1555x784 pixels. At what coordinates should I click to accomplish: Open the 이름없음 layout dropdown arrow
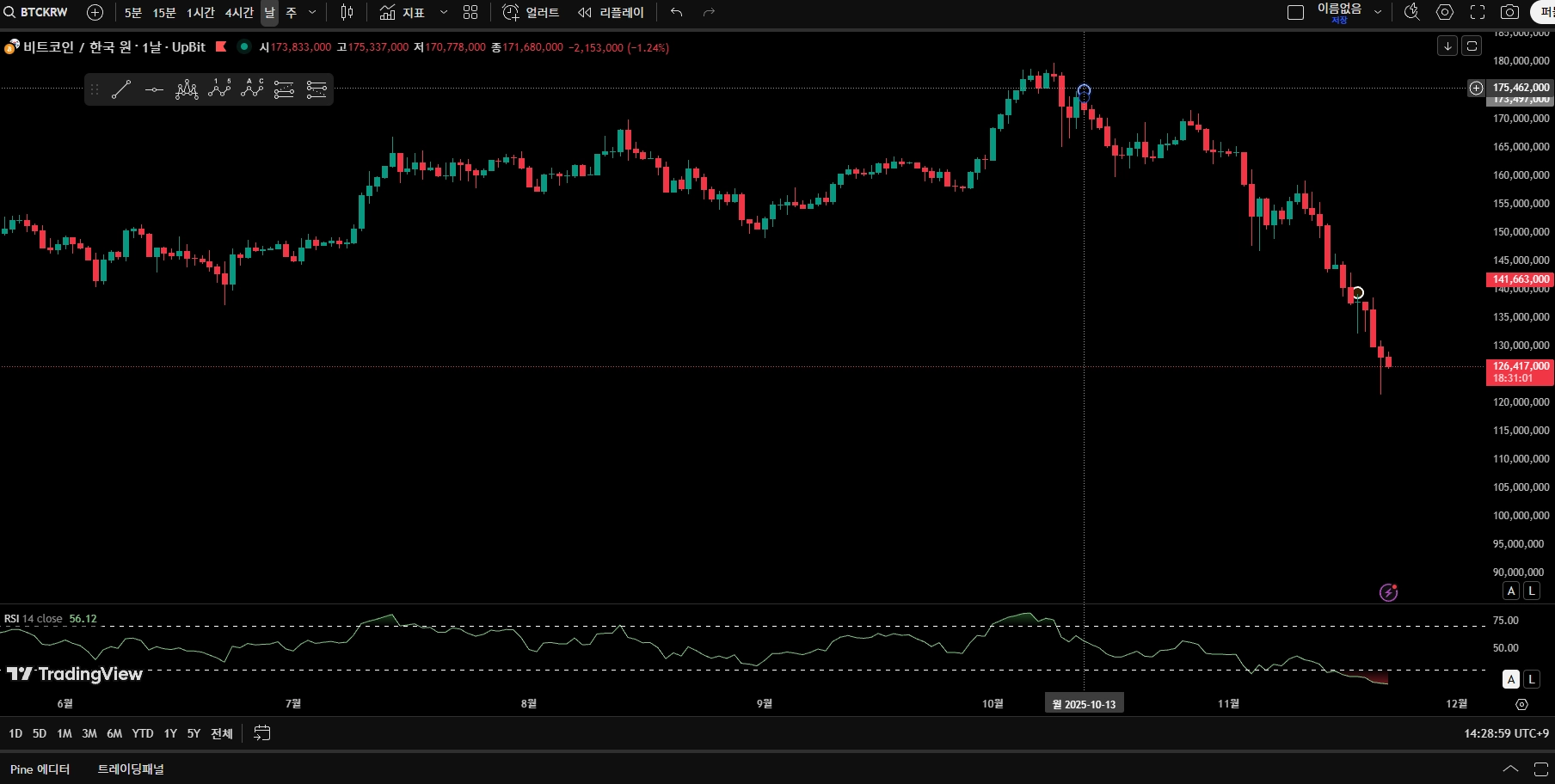pos(1378,12)
